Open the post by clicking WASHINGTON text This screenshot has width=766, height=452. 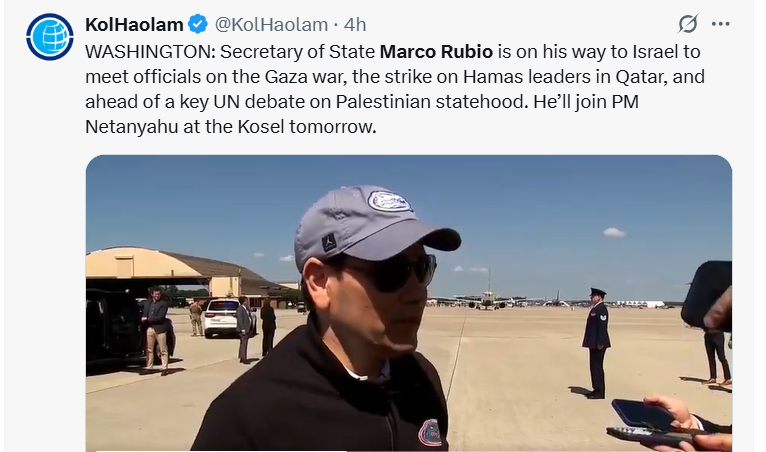click(150, 51)
